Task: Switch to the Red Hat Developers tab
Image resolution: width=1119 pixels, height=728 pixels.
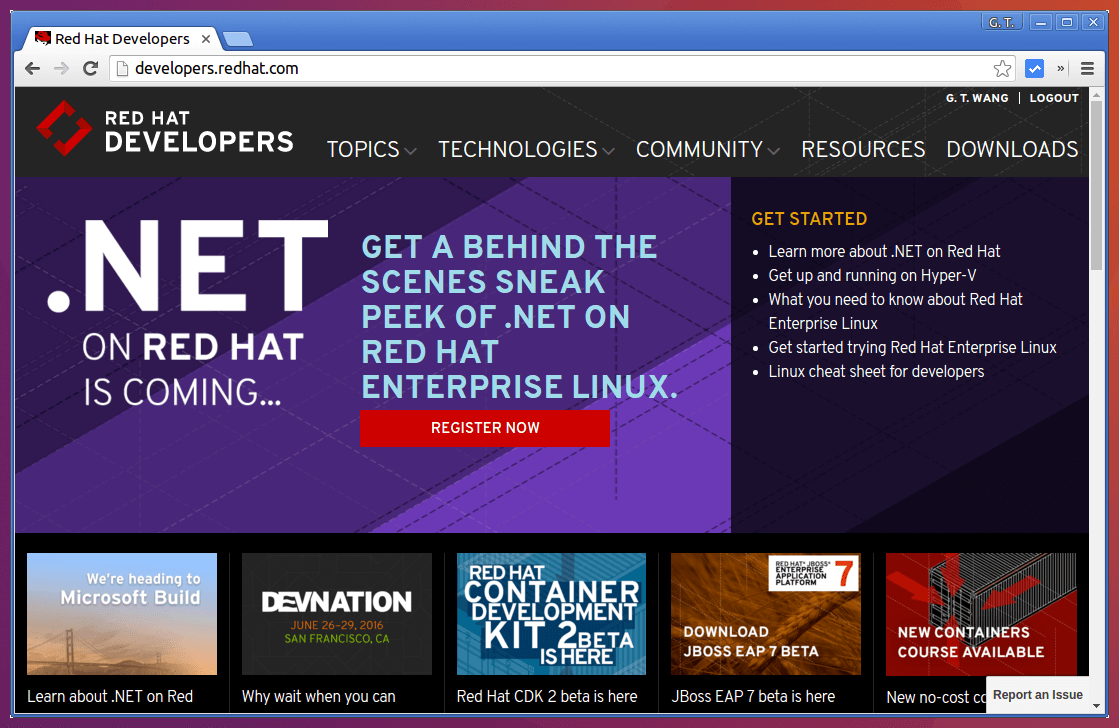Action: coord(120,38)
